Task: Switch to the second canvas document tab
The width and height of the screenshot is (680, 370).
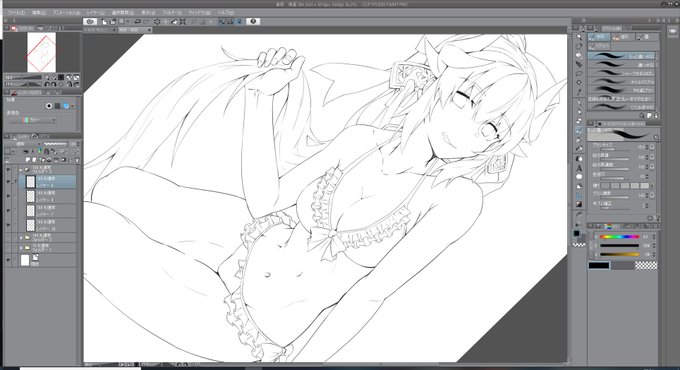Action: coord(135,30)
